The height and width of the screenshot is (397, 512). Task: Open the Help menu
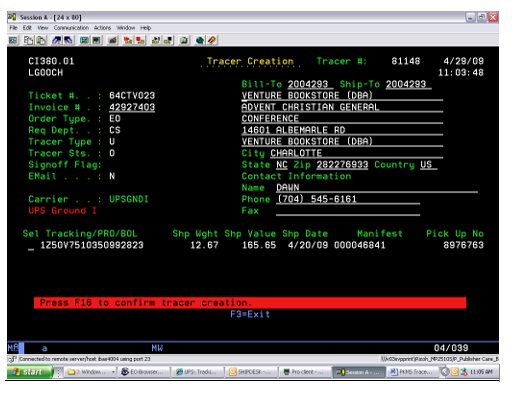[x=145, y=28]
